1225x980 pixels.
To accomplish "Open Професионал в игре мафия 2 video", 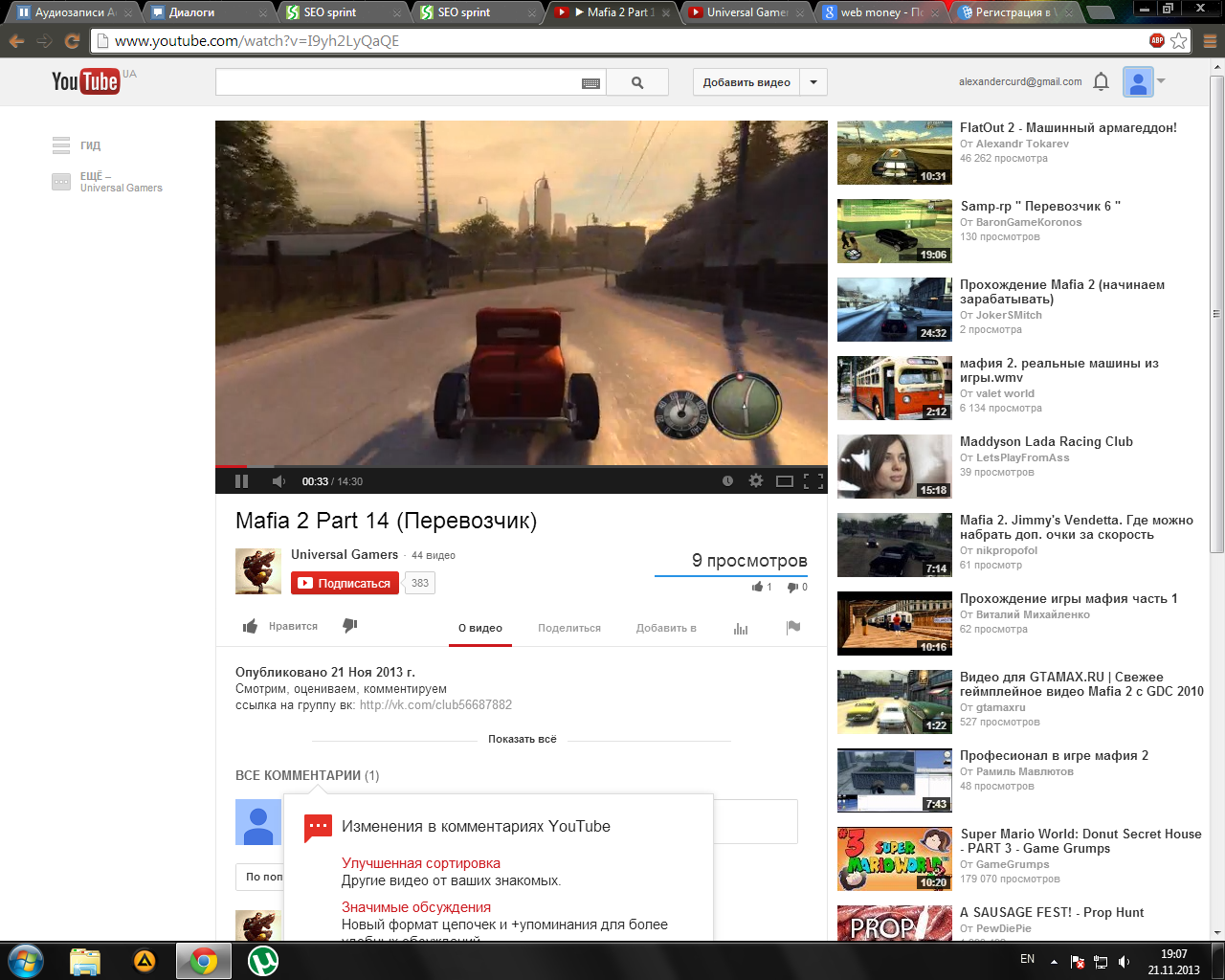I will pos(1054,755).
